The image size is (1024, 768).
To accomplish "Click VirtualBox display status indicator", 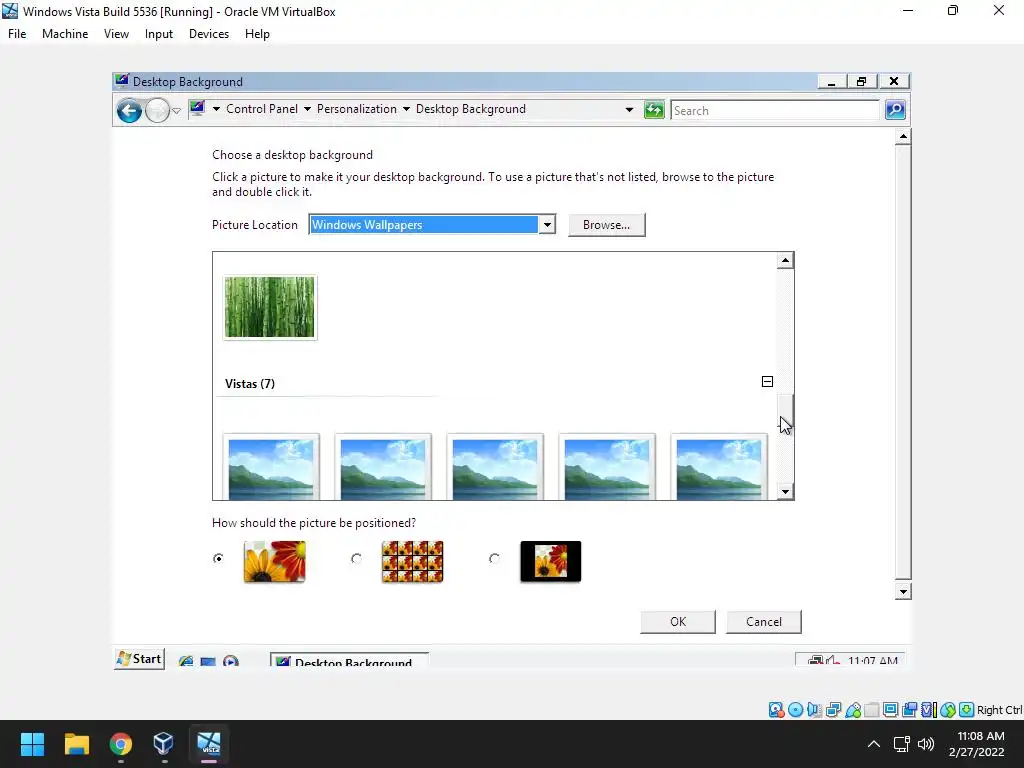I will (x=890, y=710).
